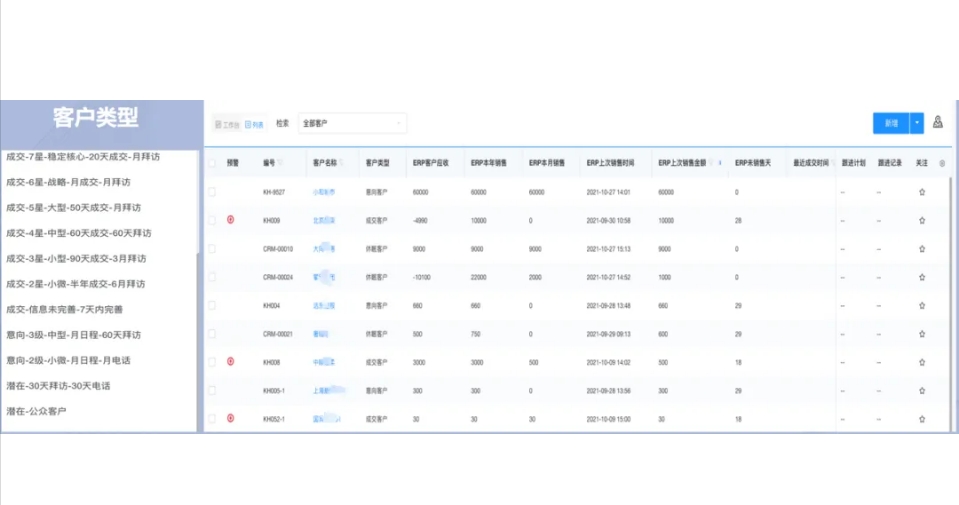This screenshot has width=959, height=505.
Task: Click the ERP客户应收 column header
Action: pyautogui.click(x=431, y=163)
